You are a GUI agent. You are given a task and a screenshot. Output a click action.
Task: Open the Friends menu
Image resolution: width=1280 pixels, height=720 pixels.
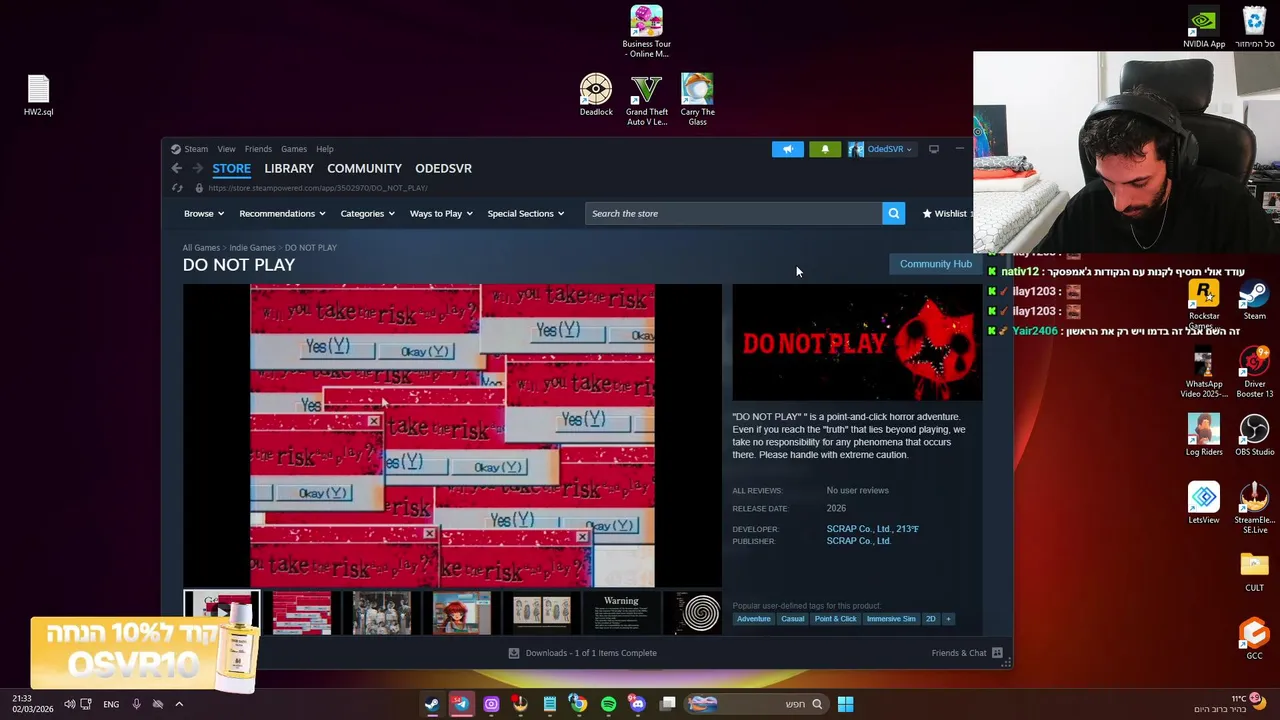(x=258, y=149)
